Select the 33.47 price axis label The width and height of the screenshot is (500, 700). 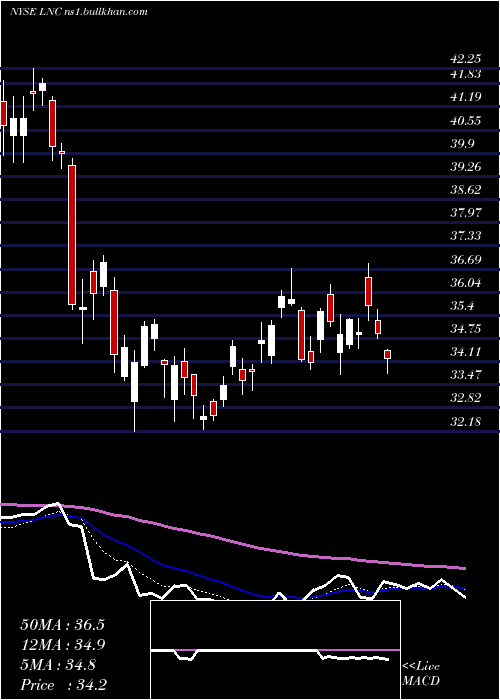click(465, 375)
